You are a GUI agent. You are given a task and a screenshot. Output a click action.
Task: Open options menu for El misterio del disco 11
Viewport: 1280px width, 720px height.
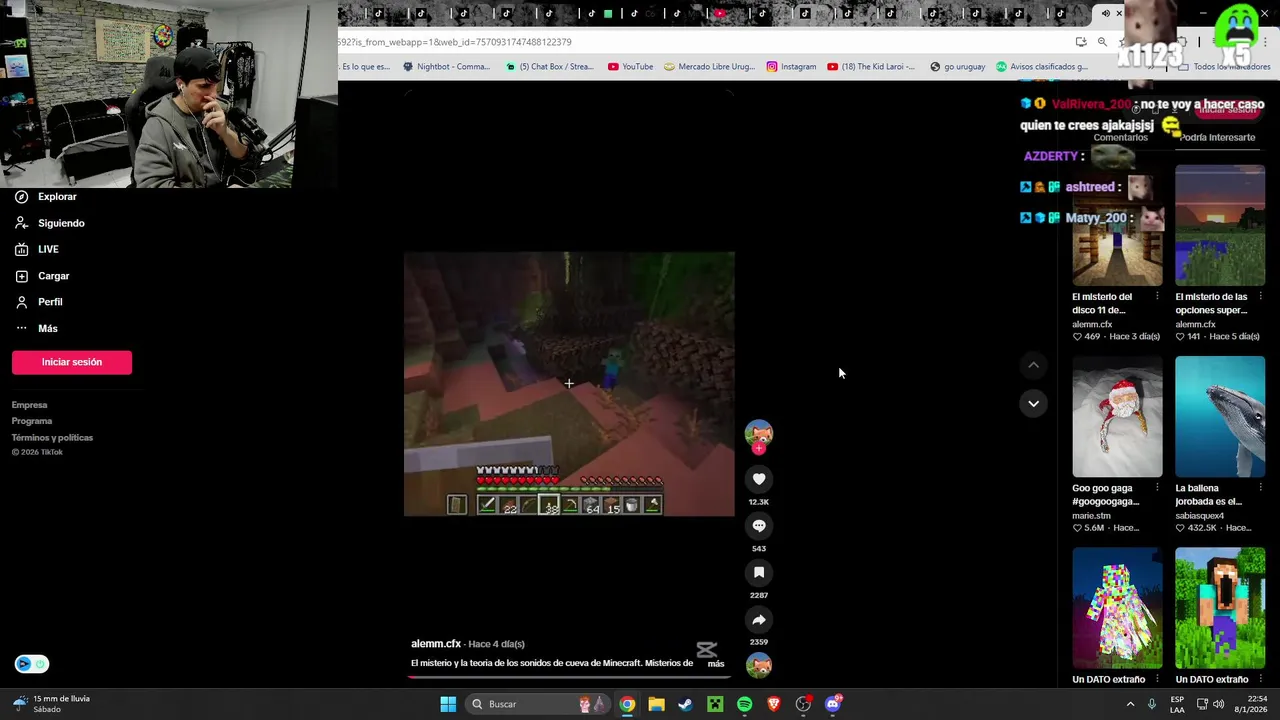1157,297
